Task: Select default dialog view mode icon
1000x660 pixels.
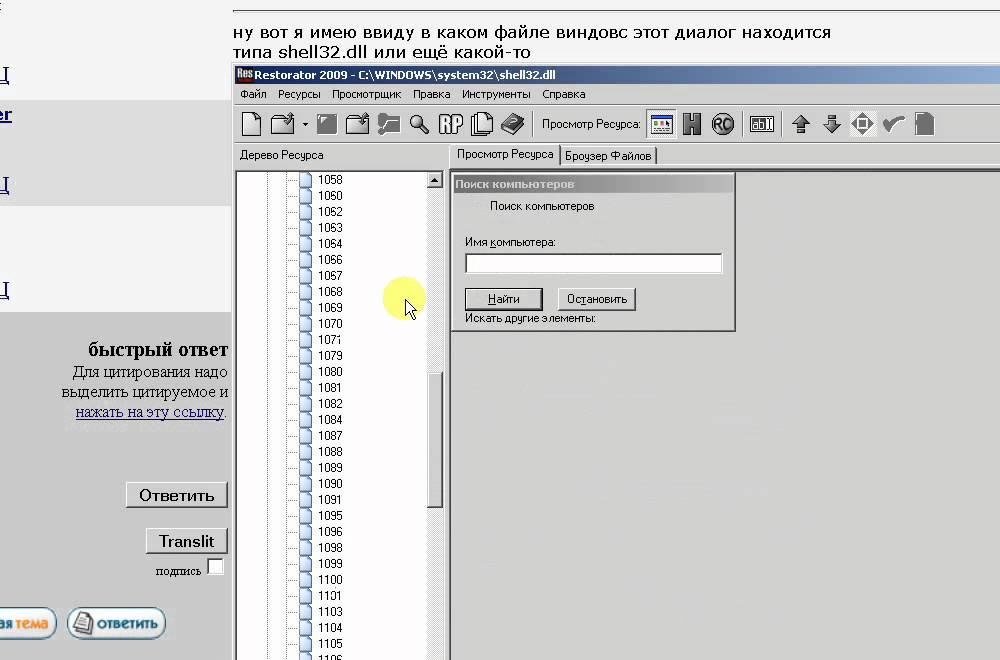Action: click(661, 124)
